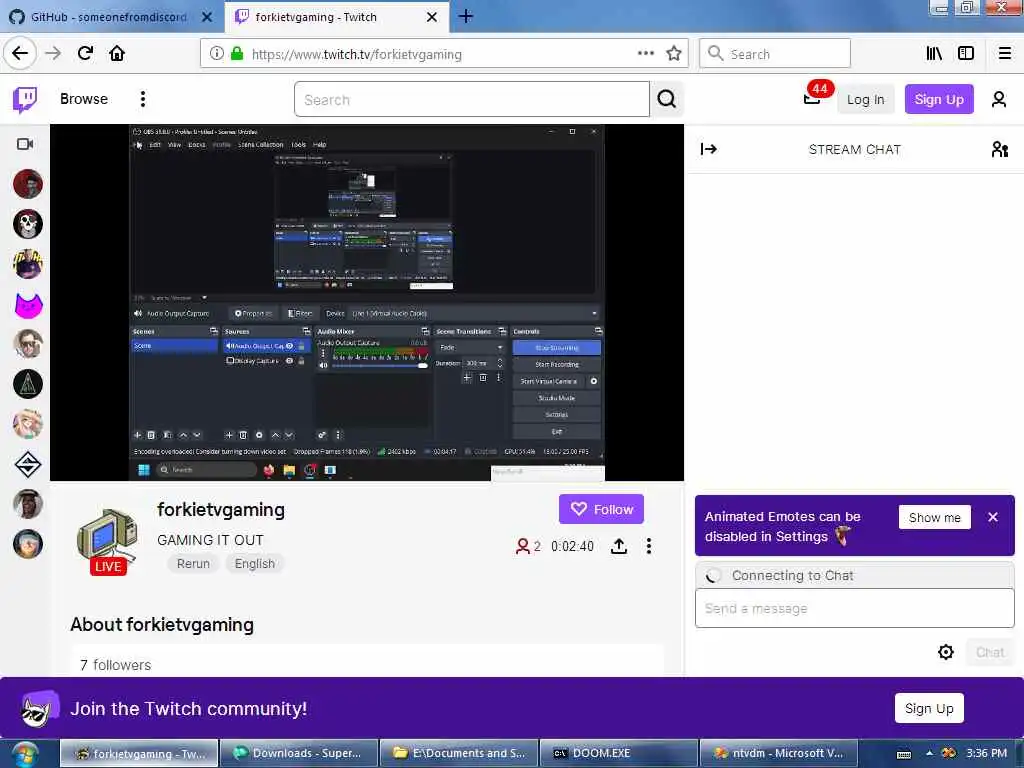This screenshot has width=1024, height=768.
Task: Click the Firefox Search box
Action: point(775,54)
